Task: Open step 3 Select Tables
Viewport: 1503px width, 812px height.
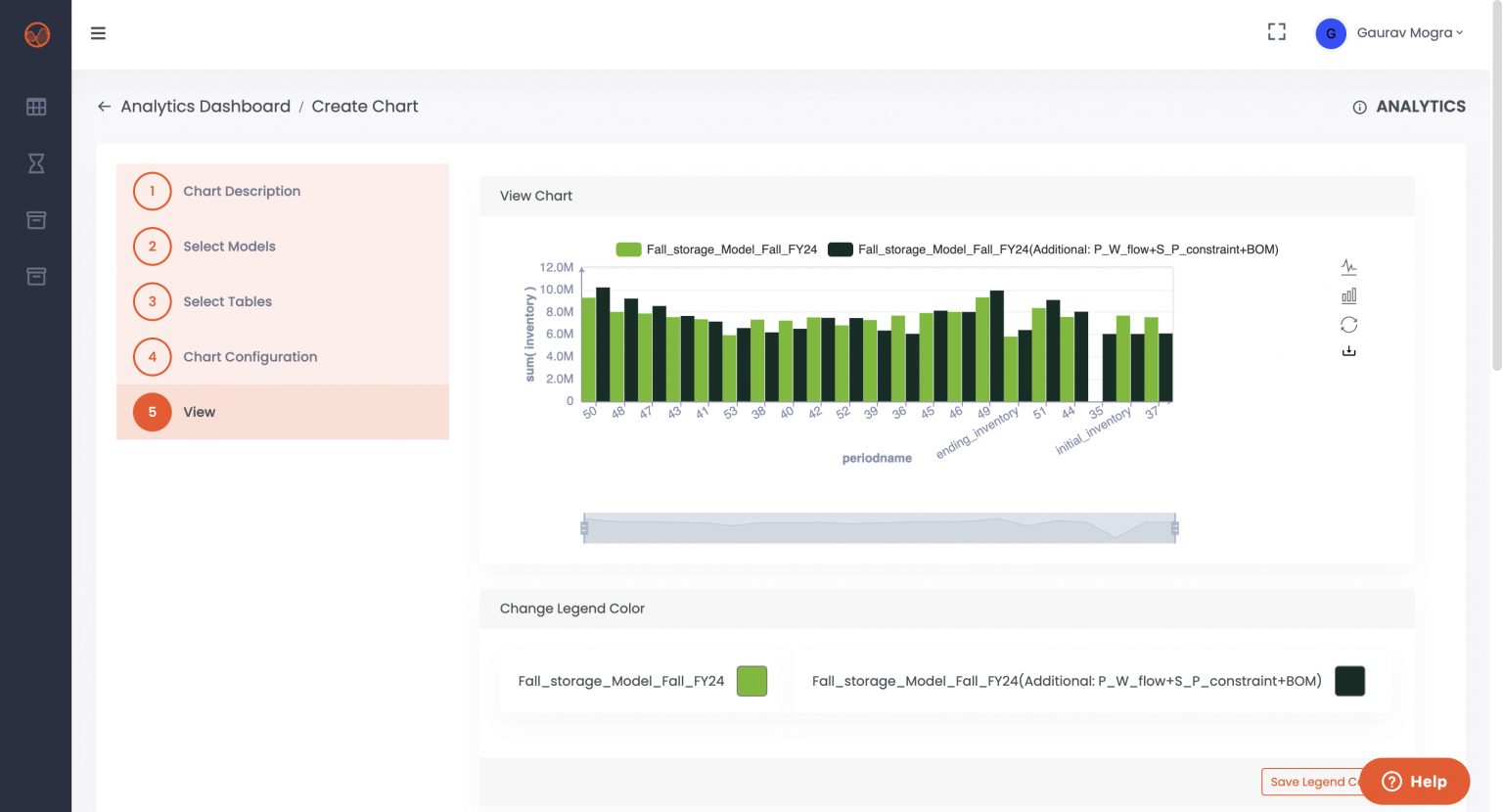Action: point(227,301)
